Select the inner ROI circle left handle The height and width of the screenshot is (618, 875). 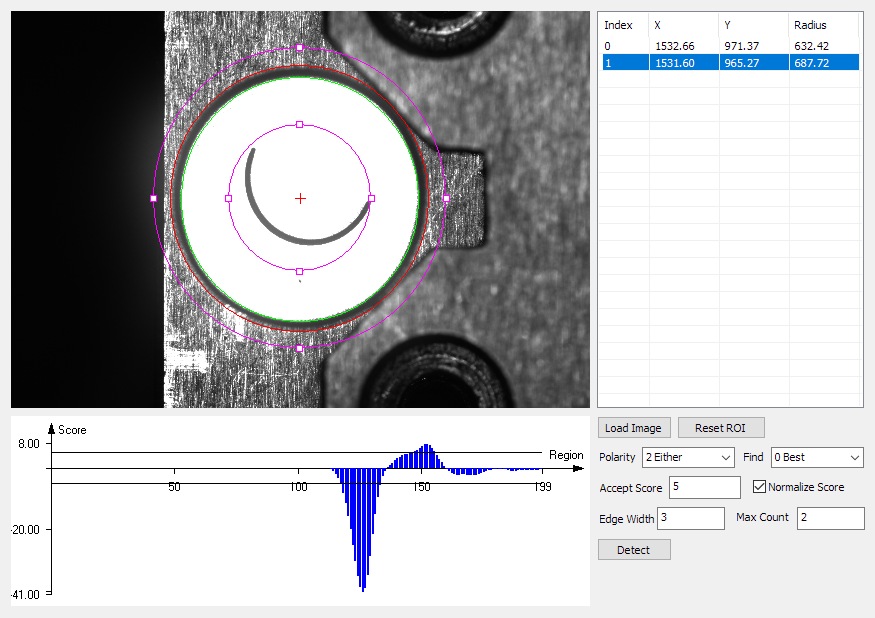click(228, 198)
